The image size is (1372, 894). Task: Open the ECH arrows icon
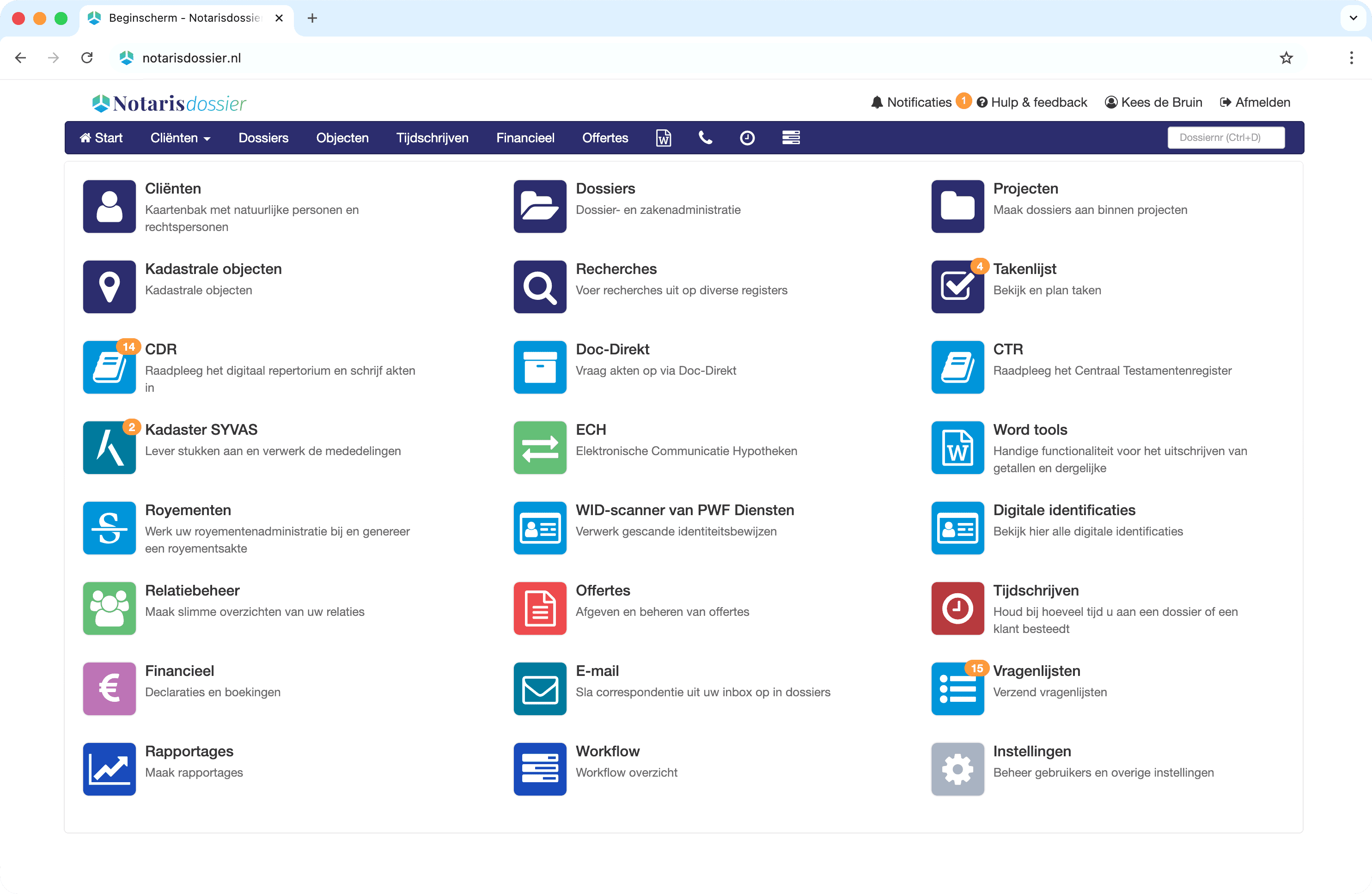coord(540,448)
